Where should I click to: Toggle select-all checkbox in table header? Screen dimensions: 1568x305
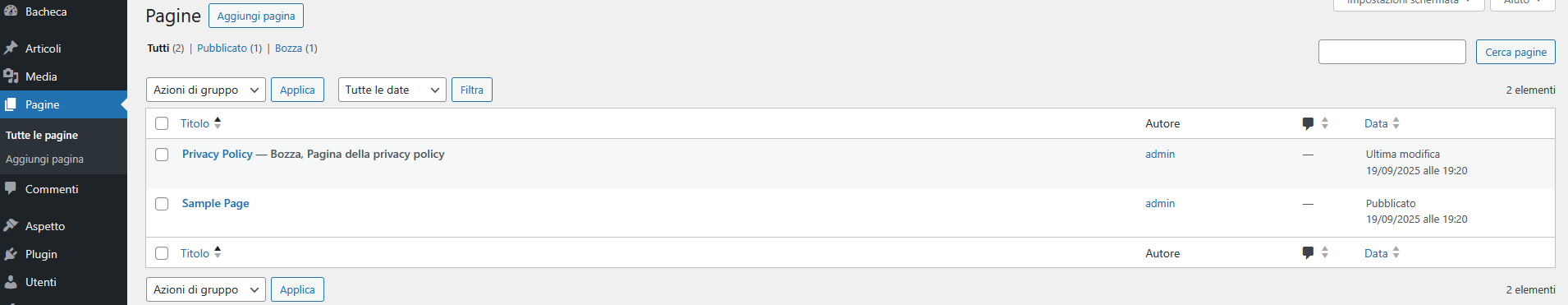pos(162,123)
